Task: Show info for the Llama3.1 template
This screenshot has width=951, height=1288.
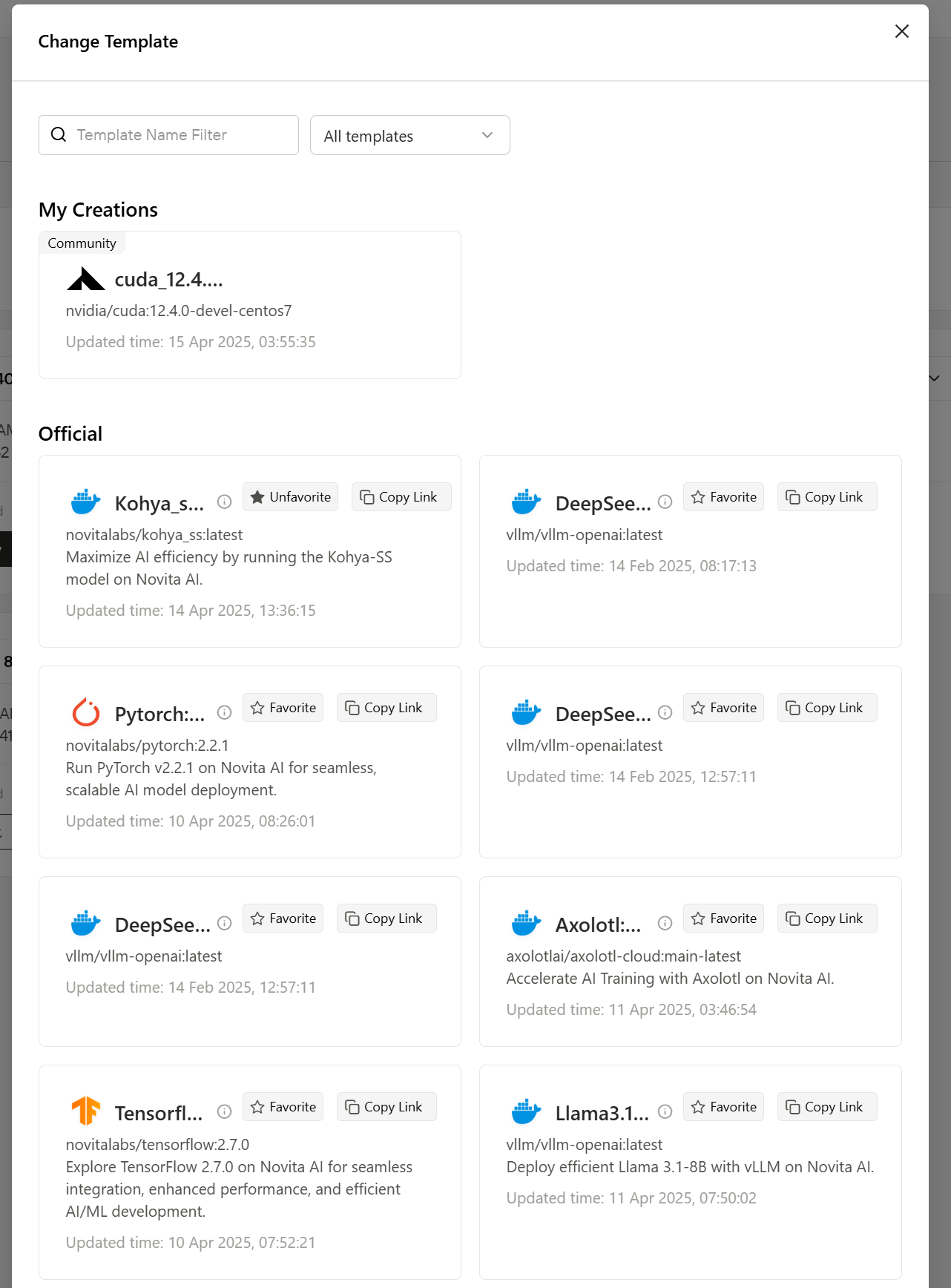Action: pyautogui.click(x=665, y=1111)
